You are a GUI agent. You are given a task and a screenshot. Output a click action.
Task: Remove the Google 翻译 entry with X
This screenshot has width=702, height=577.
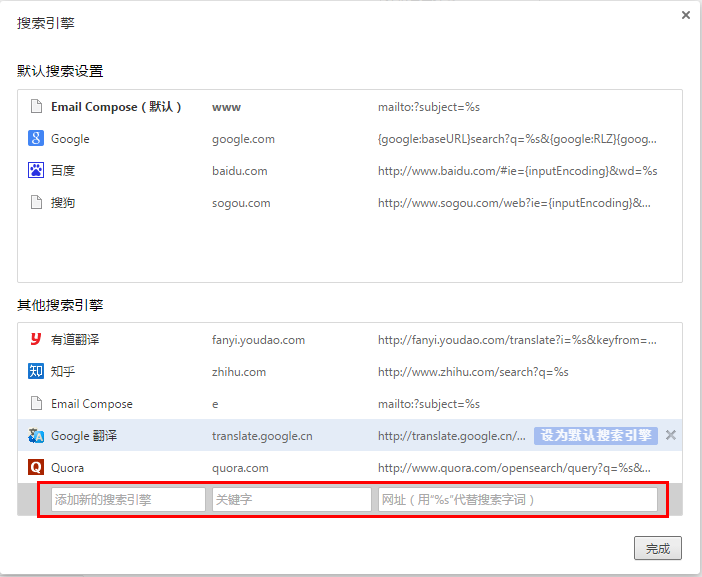(x=670, y=435)
